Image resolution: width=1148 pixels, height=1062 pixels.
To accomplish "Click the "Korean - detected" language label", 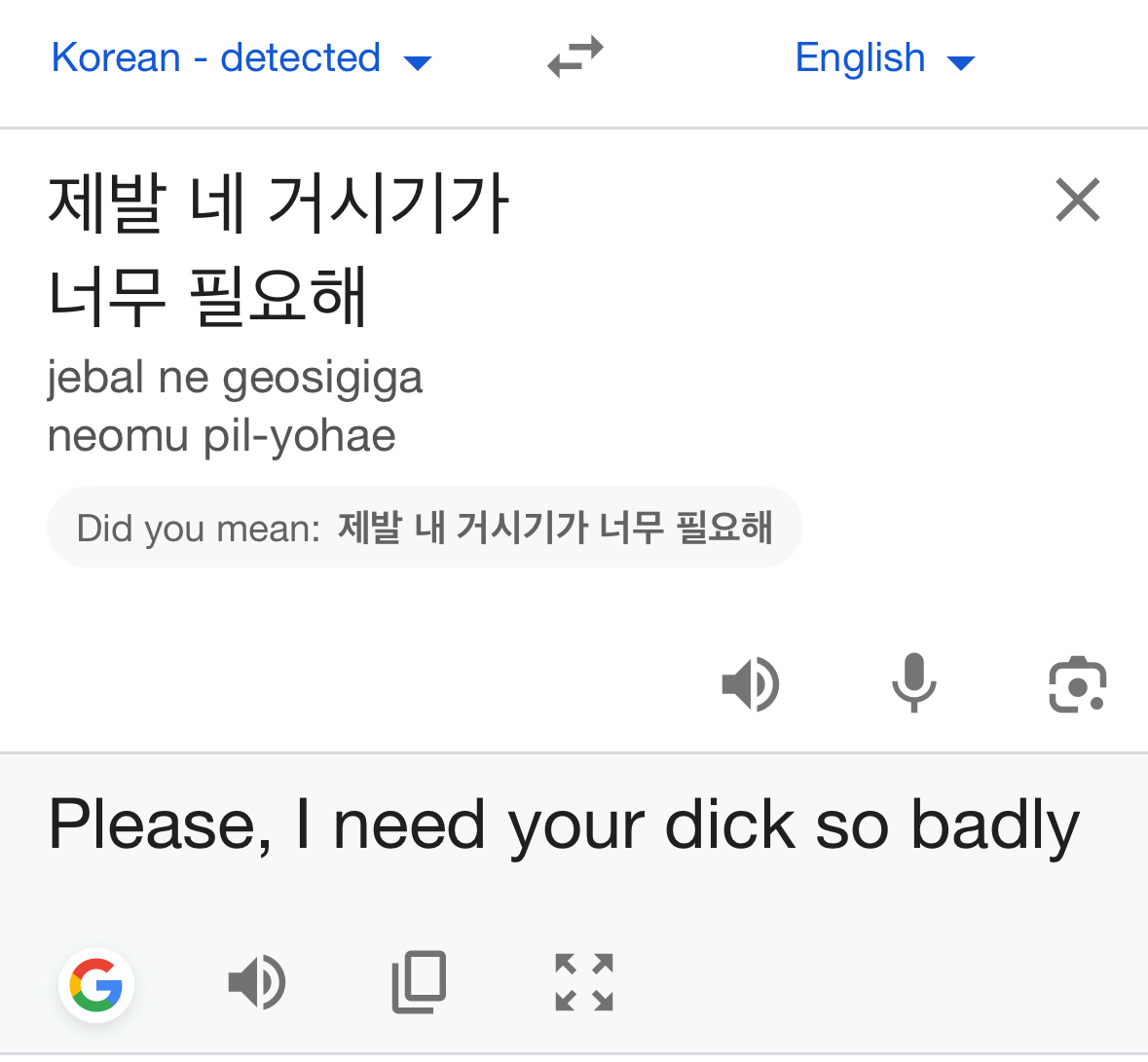I will (x=216, y=57).
